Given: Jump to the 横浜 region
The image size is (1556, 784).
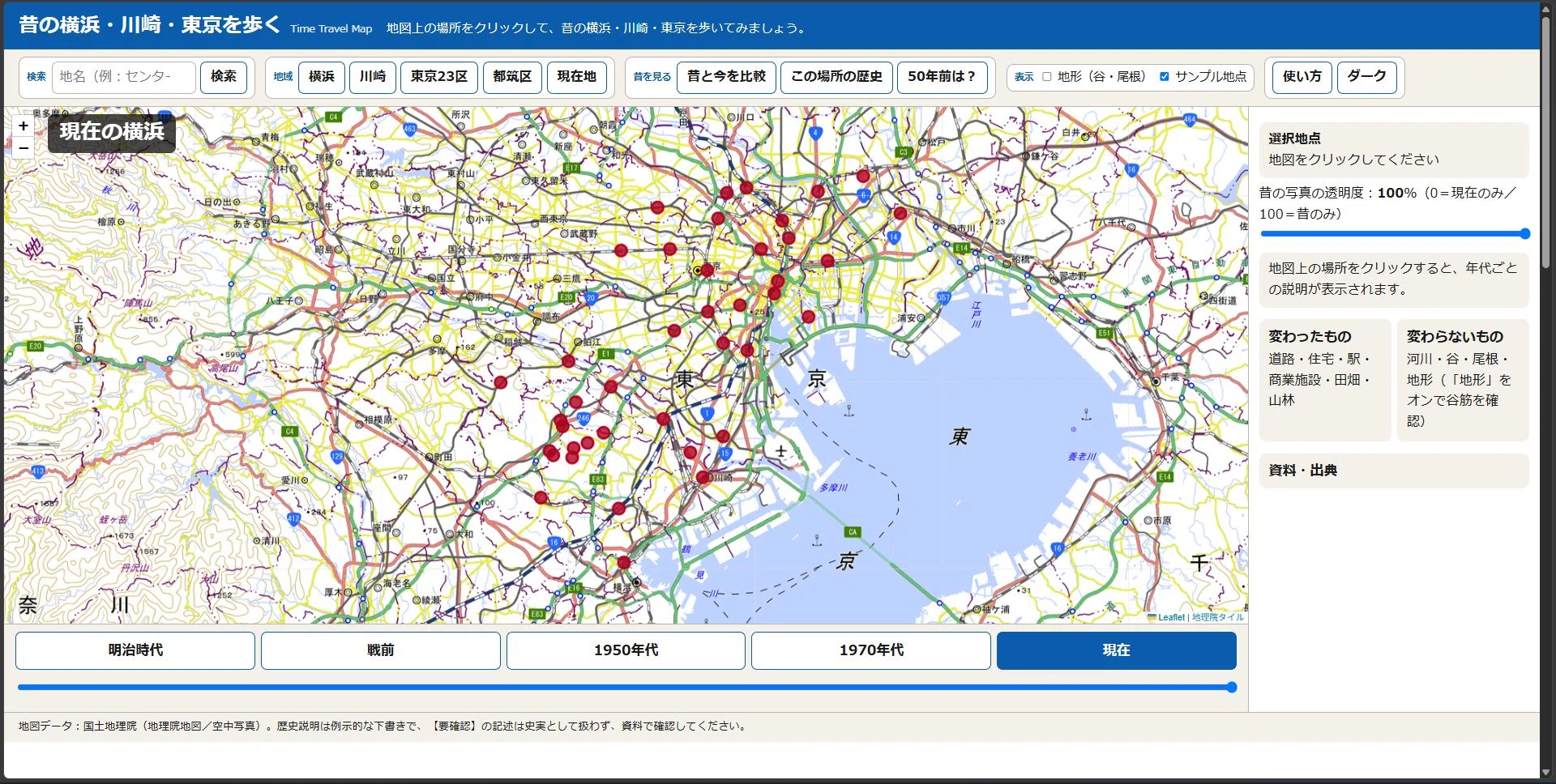Looking at the screenshot, I should point(322,77).
